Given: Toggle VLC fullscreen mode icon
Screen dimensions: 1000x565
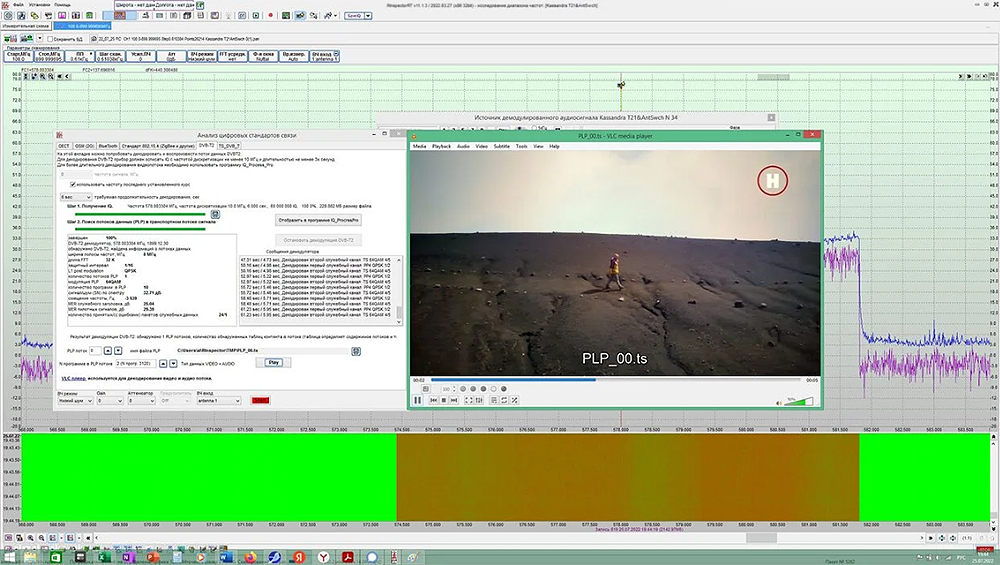Looking at the screenshot, I should pyautogui.click(x=467, y=400).
